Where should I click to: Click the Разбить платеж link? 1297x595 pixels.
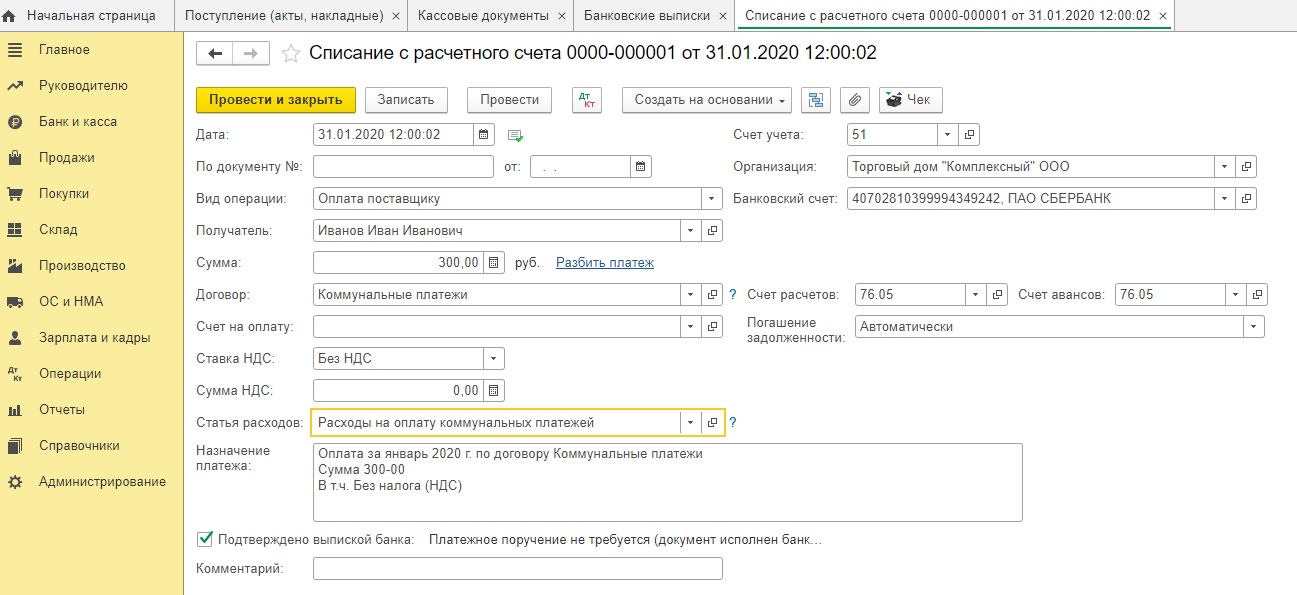(604, 263)
